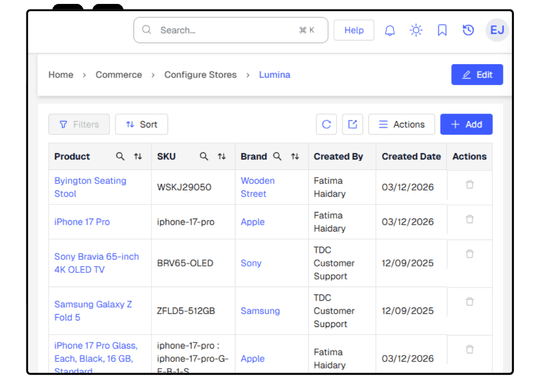This screenshot has height=384, width=540.
Task: Delete the Sony Bravia TV row
Action: coord(469,254)
